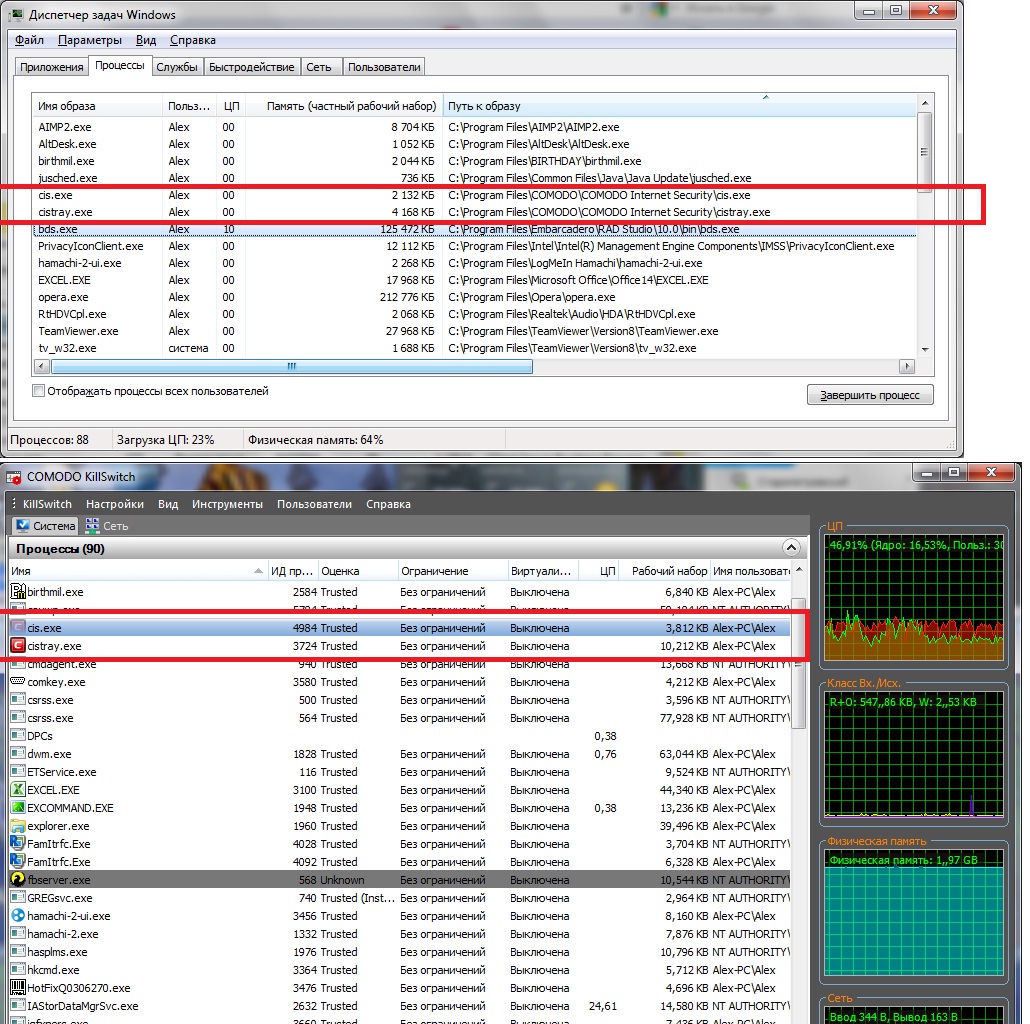Sort KillSwitch list by Рабочий набор column
The height and width of the screenshot is (1024, 1030).
click(665, 571)
